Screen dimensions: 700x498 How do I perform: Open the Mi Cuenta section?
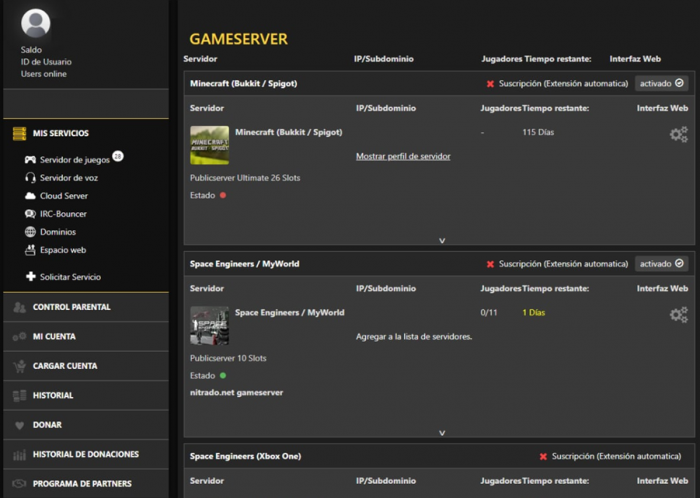(x=86, y=336)
